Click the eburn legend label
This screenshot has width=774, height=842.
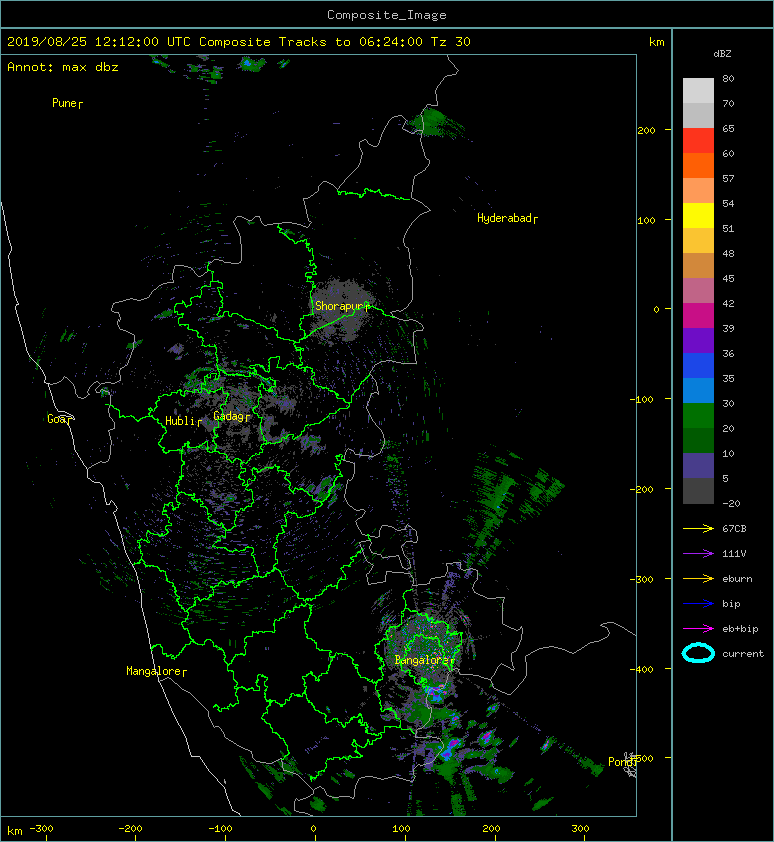(x=737, y=579)
